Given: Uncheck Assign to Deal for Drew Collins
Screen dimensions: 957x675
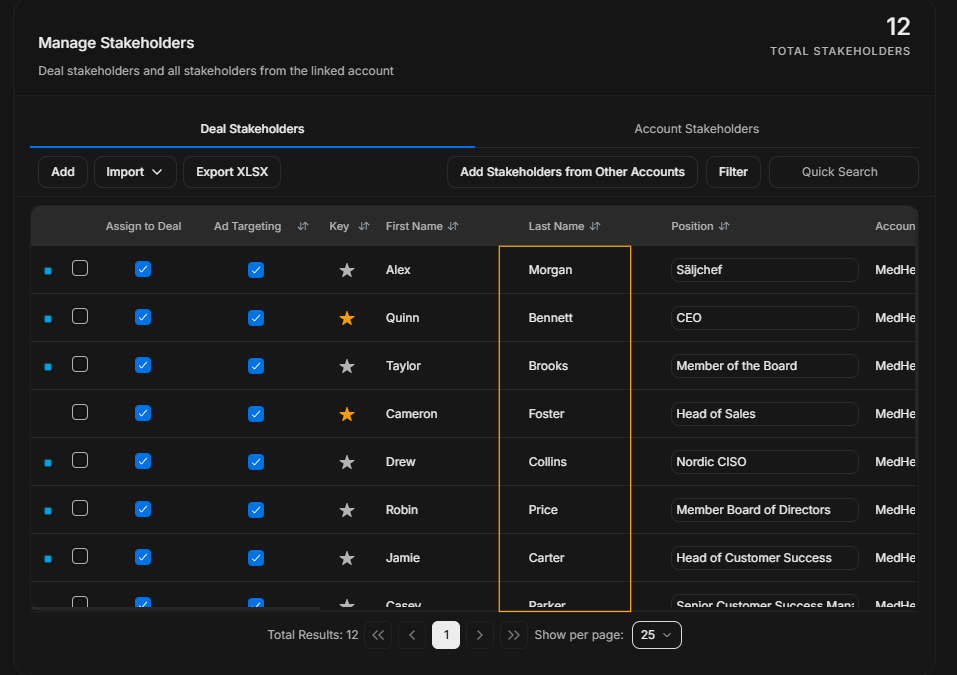Looking at the screenshot, I should [x=143, y=461].
